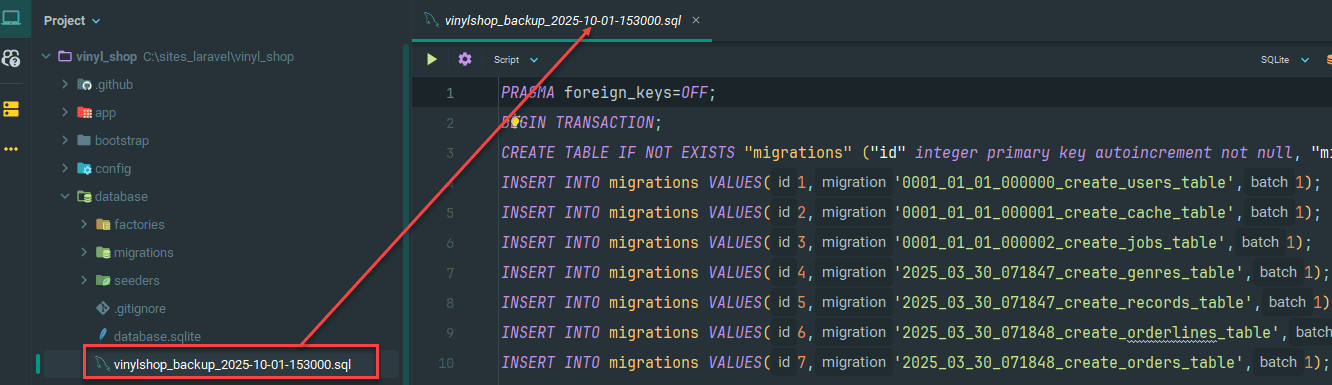Open the Project view dropdown

coord(72,20)
